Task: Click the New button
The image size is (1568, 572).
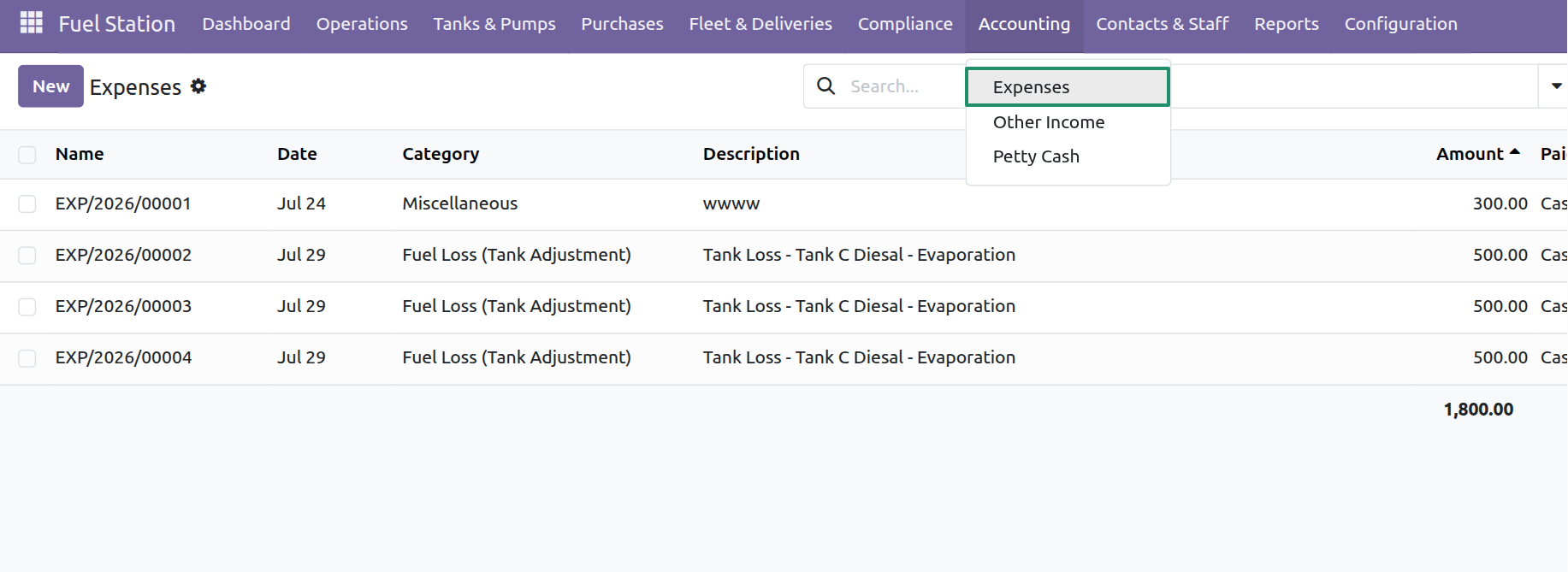Action: [50, 86]
